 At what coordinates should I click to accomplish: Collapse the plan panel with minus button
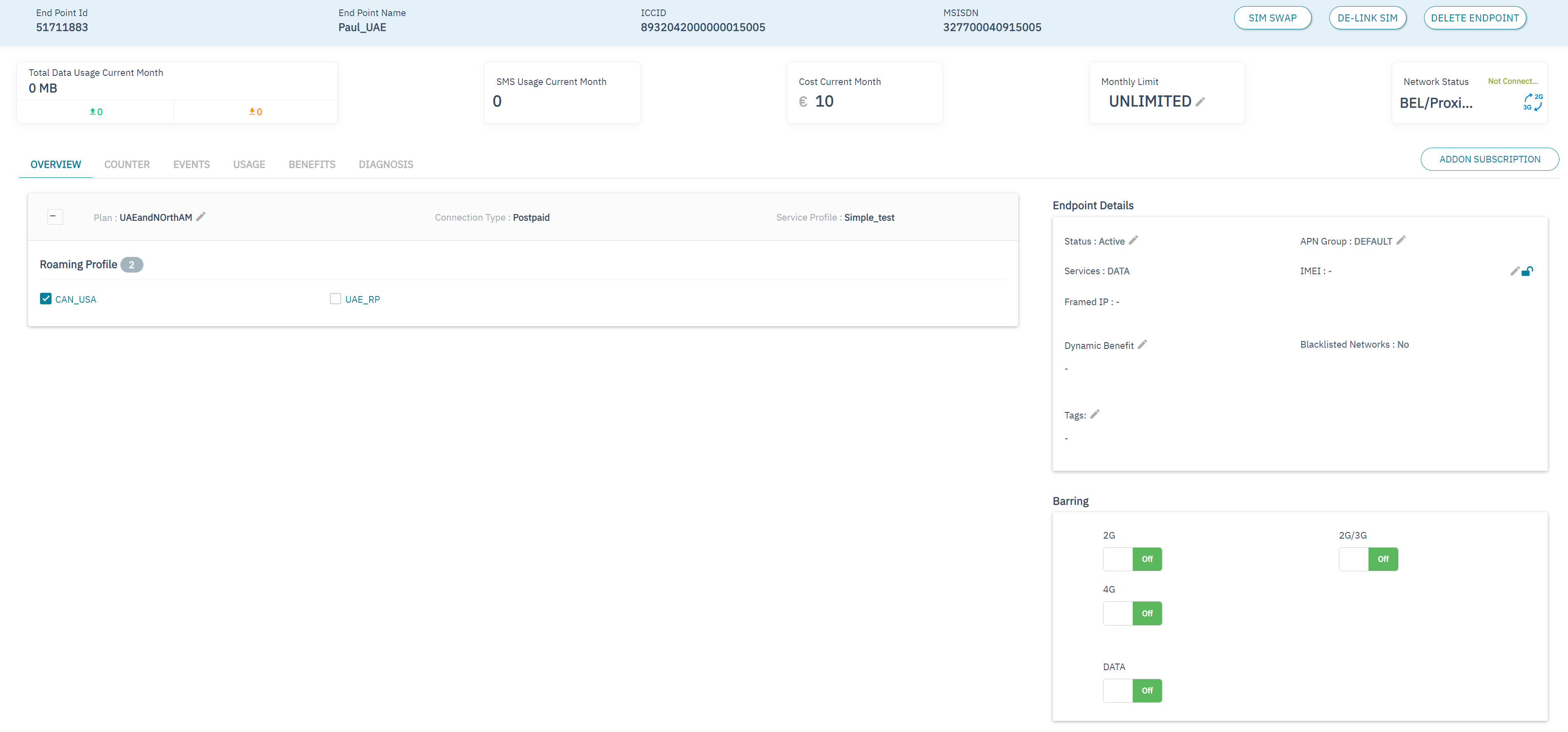[x=55, y=217]
